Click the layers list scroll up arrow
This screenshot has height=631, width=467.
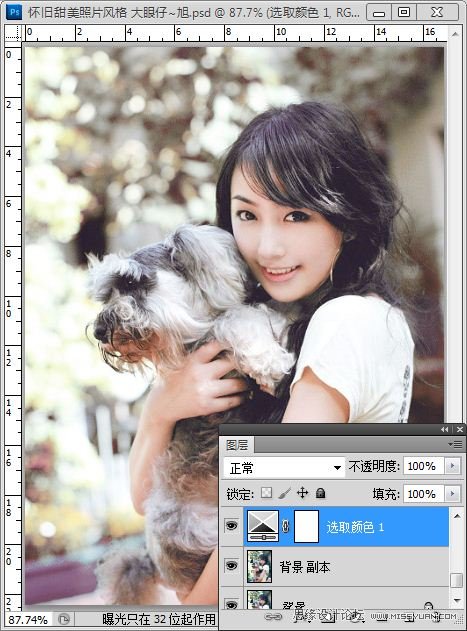(x=457, y=516)
